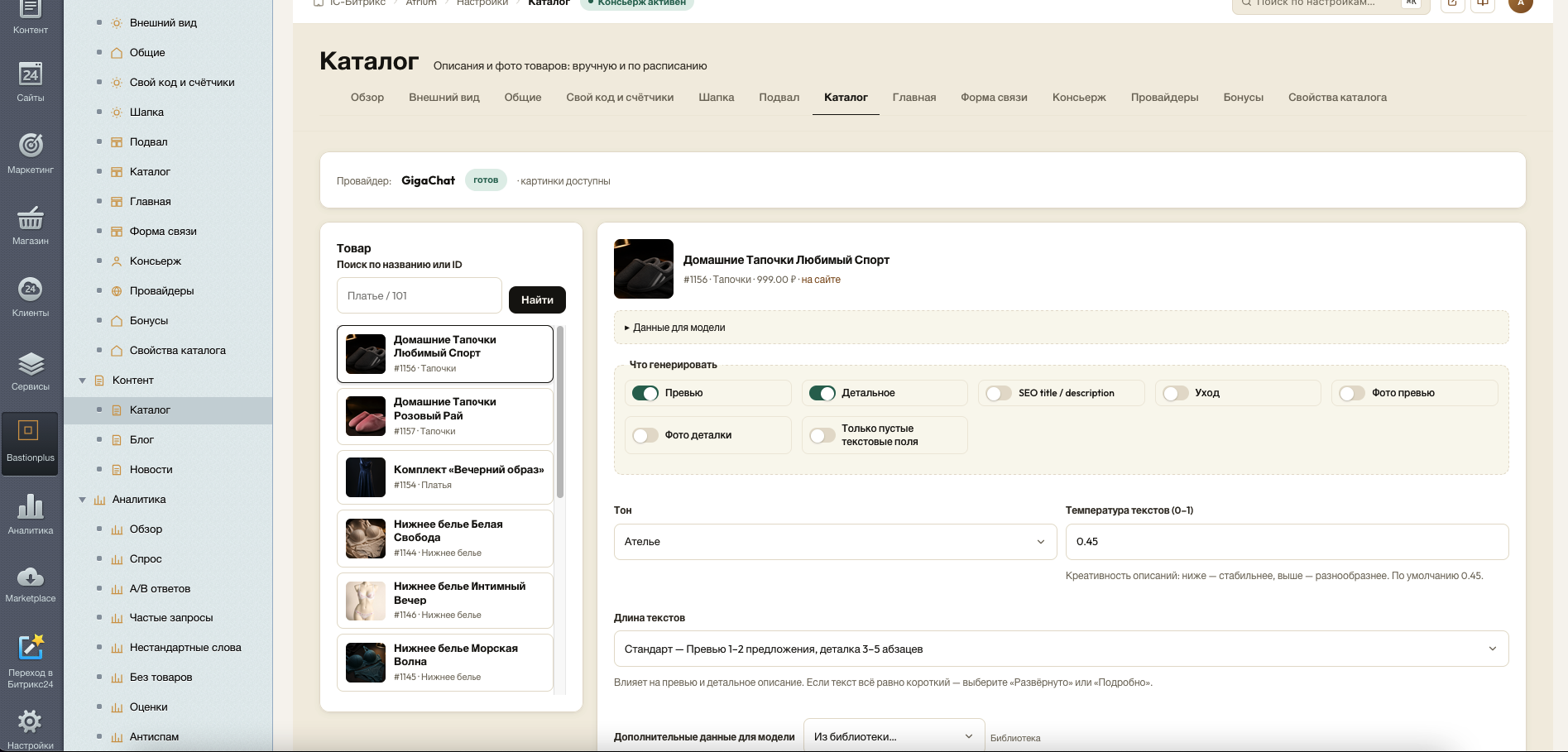Viewport: 1568px width, 752px height.
Task: Open Из библиотеки dropdown
Action: click(894, 736)
